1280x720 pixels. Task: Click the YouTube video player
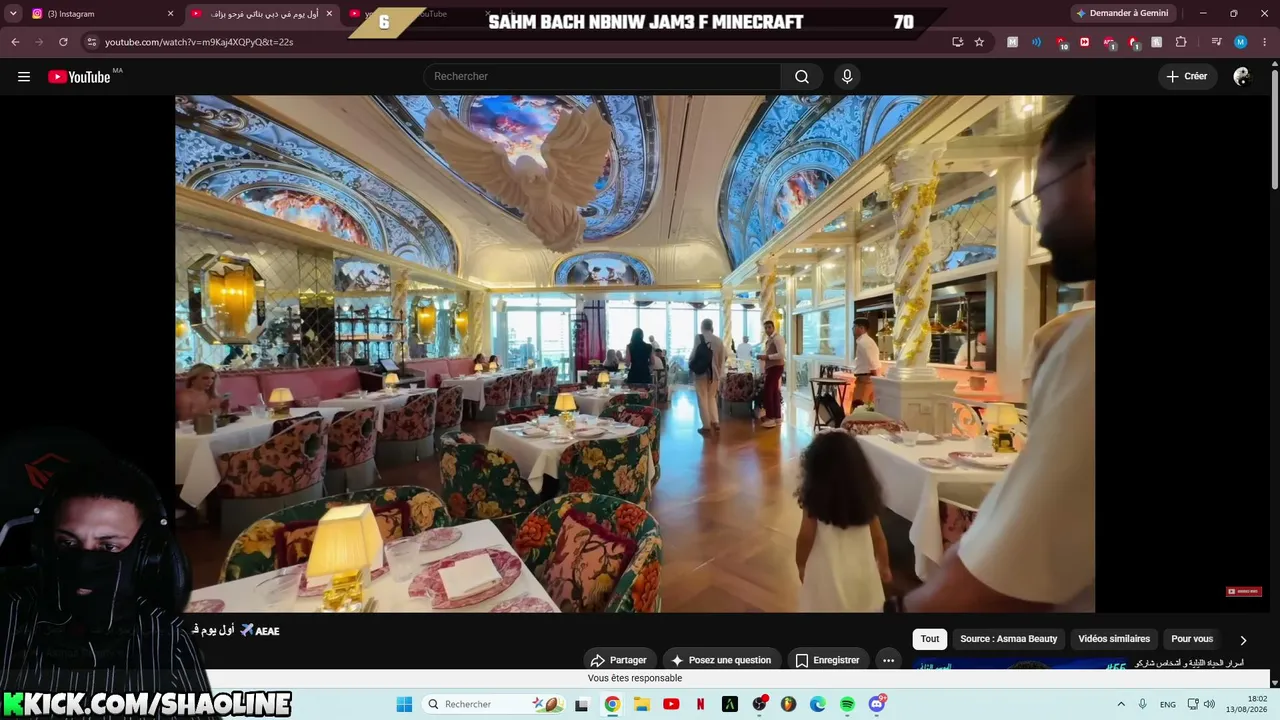click(x=635, y=354)
